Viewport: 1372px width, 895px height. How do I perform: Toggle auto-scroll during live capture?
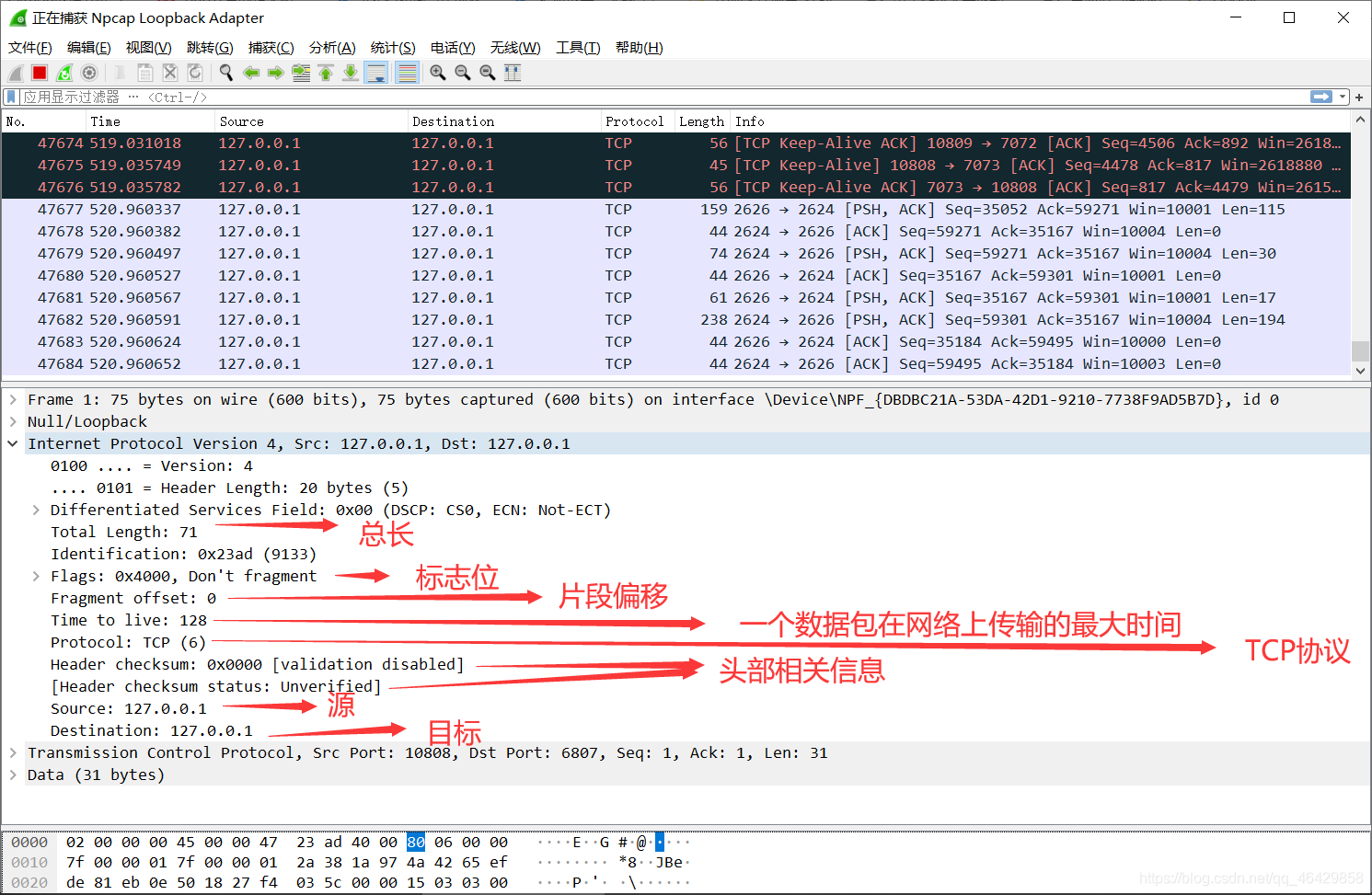pos(376,73)
